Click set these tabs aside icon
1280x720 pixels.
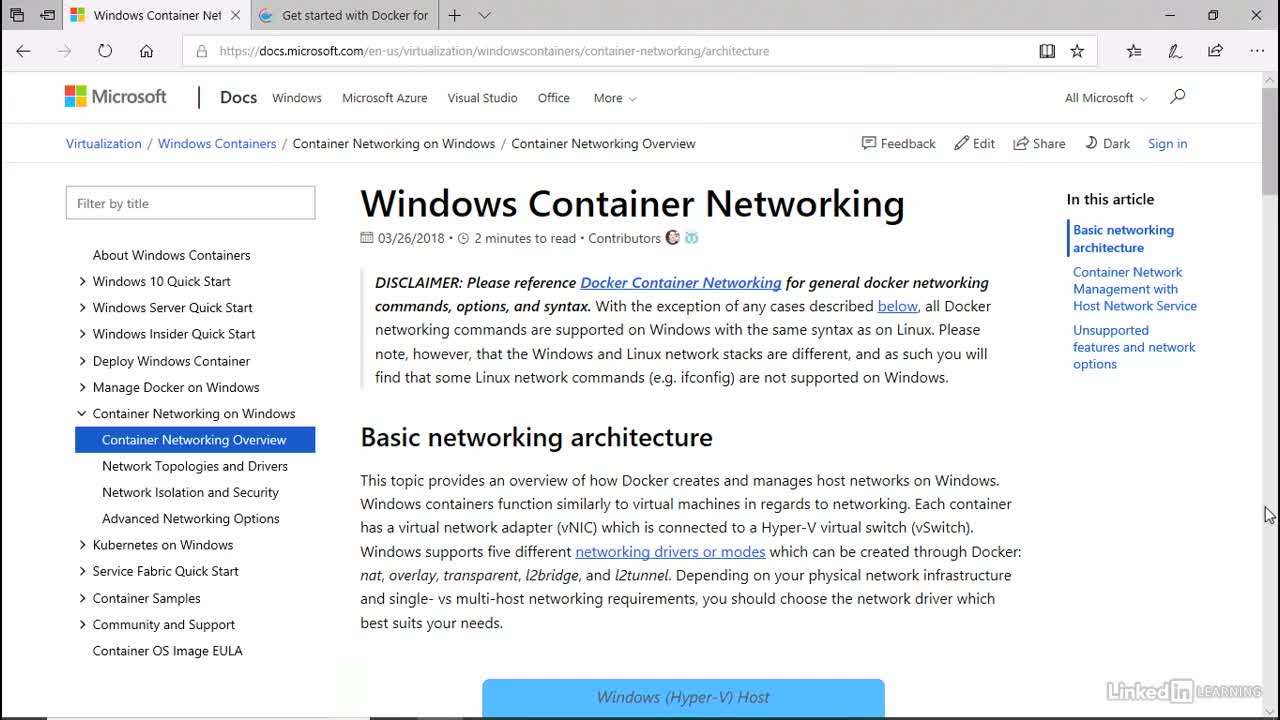pos(47,15)
